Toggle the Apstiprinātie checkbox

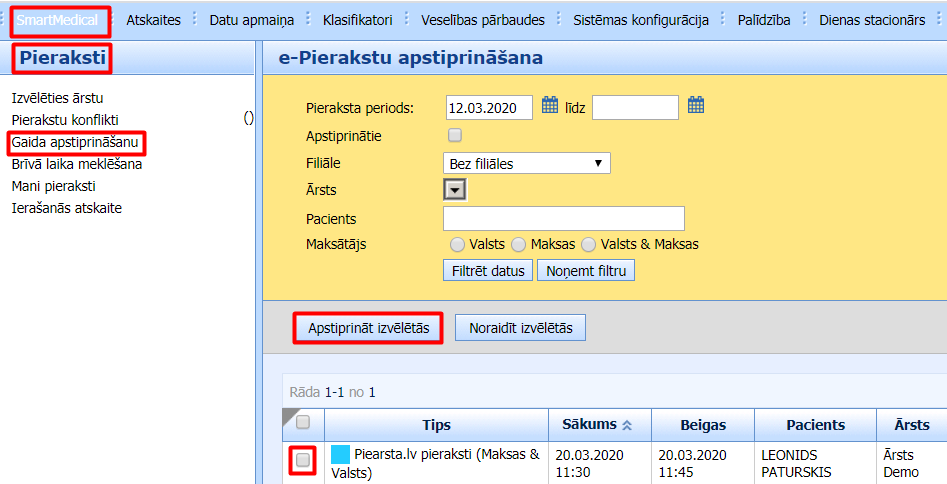(455, 135)
